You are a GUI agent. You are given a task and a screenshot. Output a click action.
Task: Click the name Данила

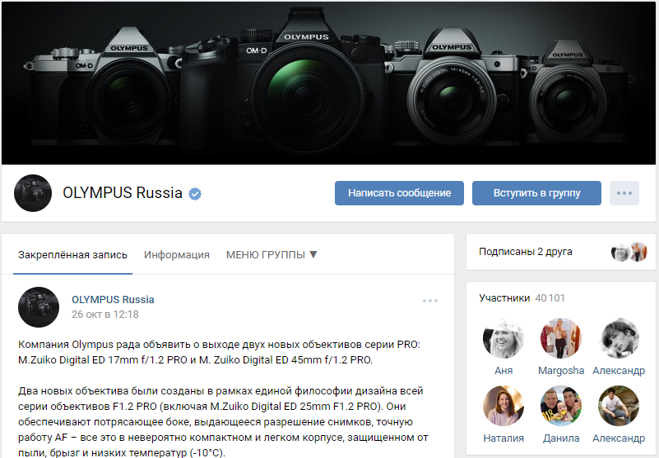tap(561, 438)
